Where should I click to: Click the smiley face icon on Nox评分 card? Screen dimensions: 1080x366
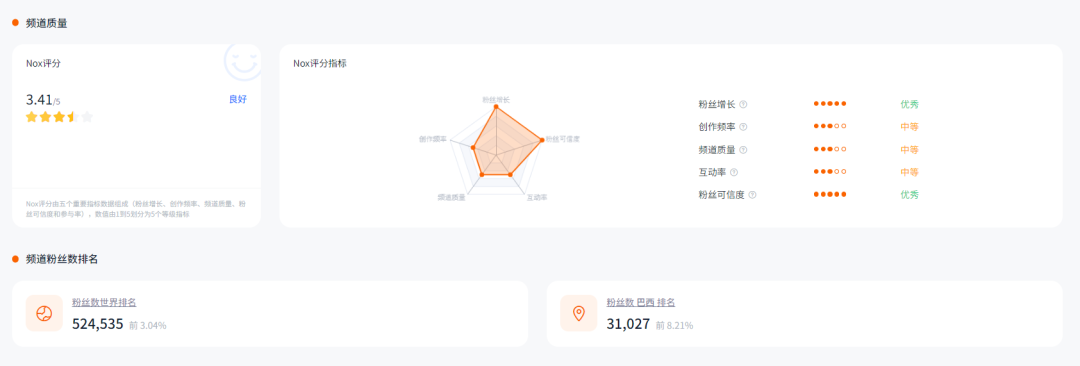coord(243,62)
